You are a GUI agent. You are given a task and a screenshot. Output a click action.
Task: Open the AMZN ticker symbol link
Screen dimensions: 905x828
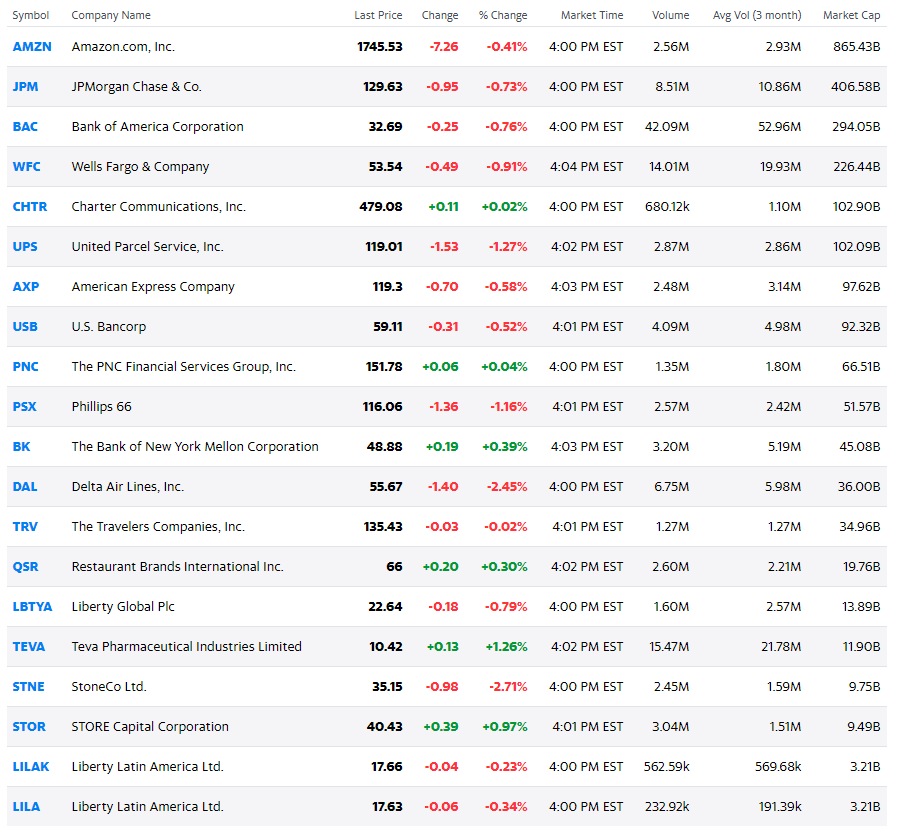coord(32,47)
